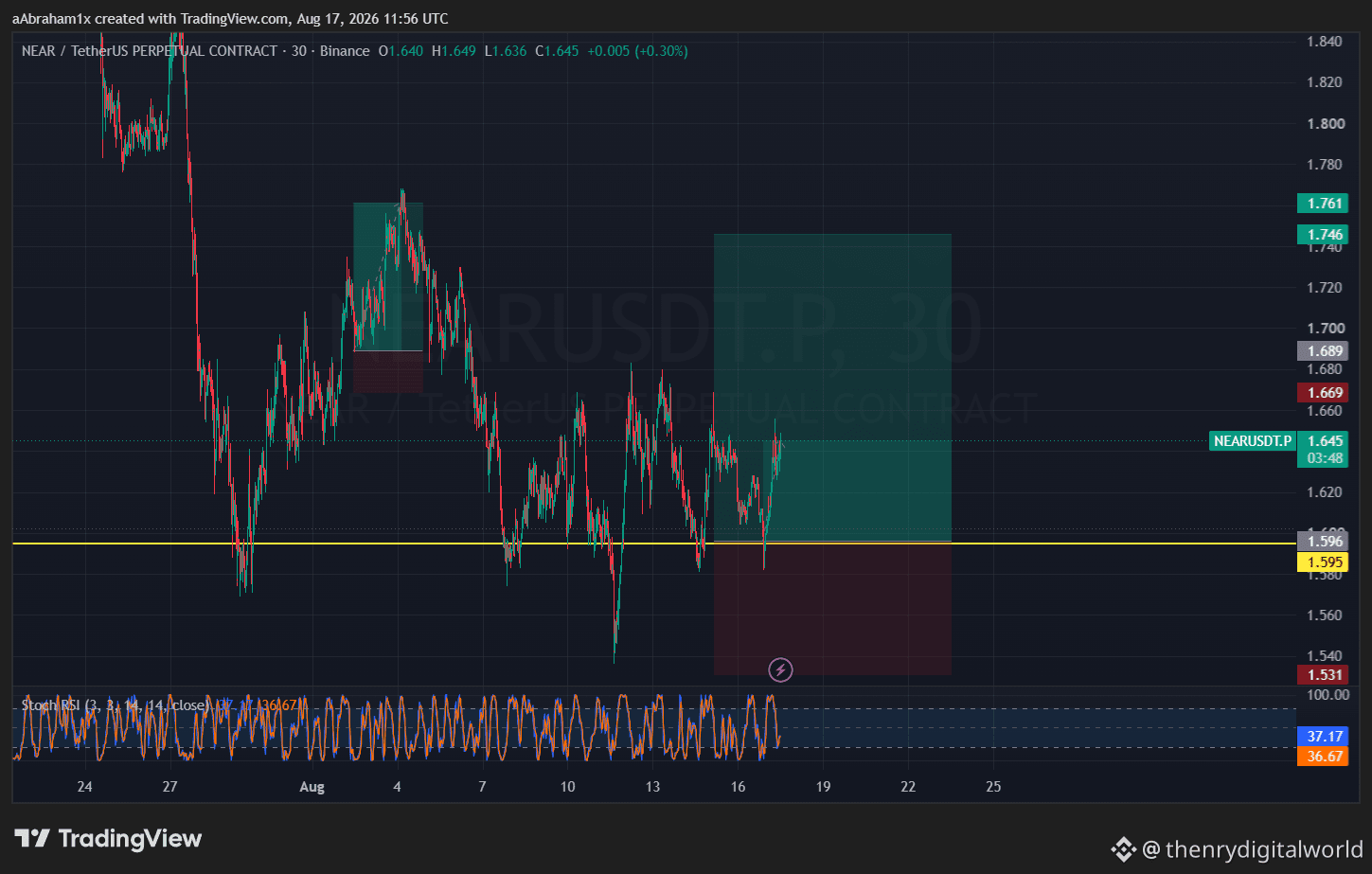
Task: Click the 25 date label on time axis
Action: [x=993, y=787]
